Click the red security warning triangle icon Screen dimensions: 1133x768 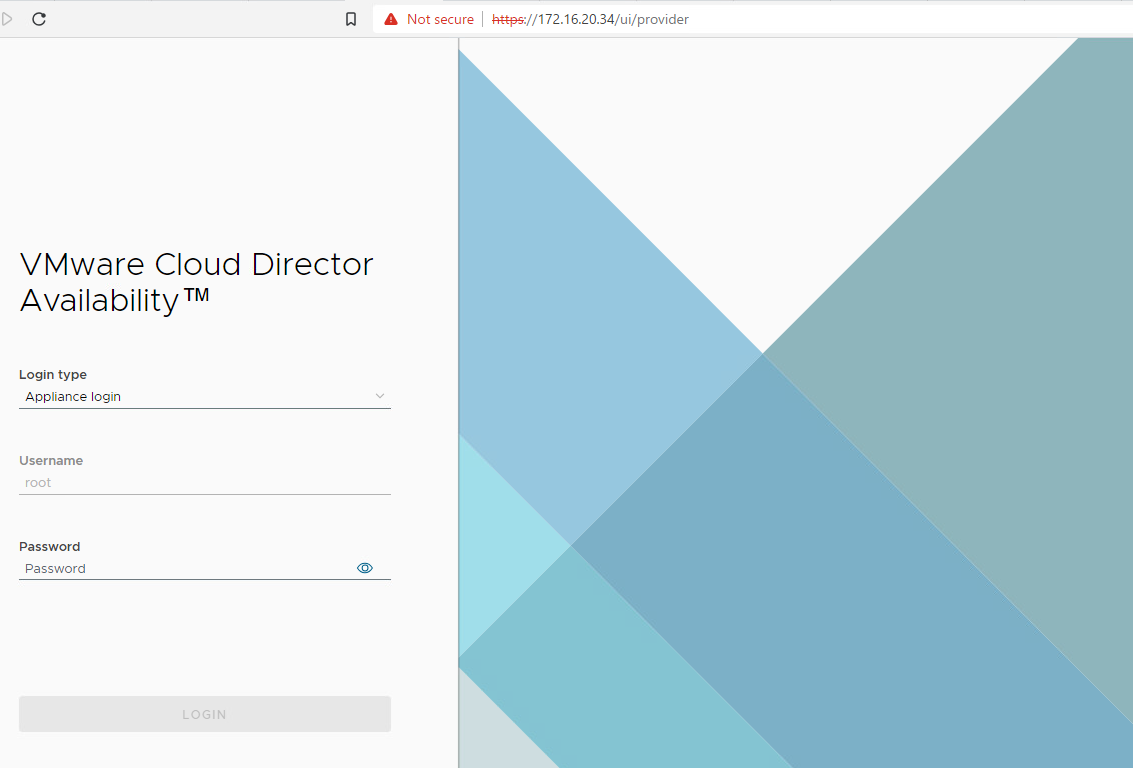(390, 18)
